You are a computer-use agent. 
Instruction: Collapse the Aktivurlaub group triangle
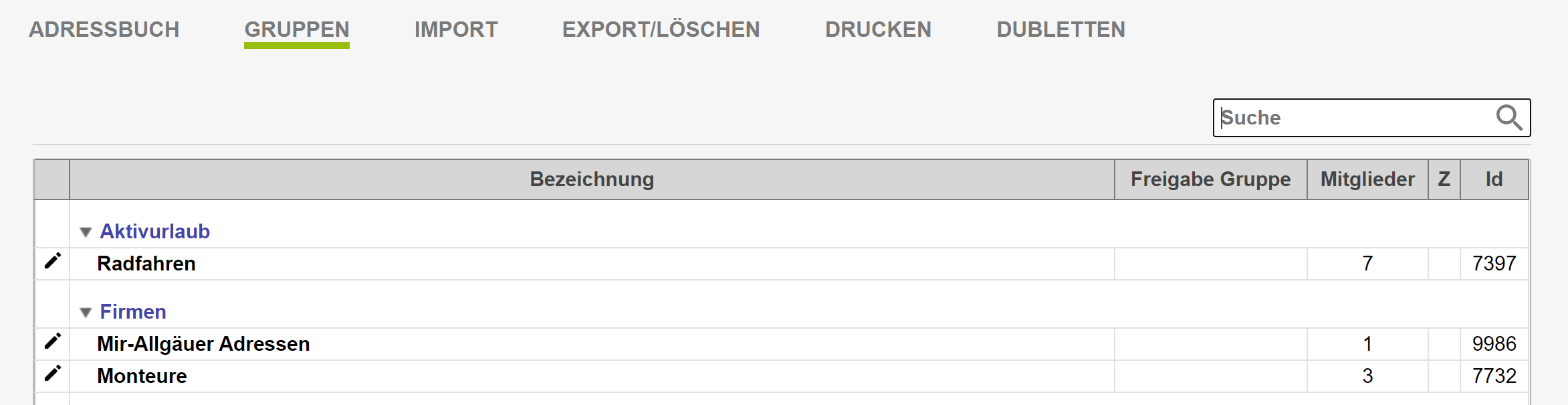(x=86, y=232)
